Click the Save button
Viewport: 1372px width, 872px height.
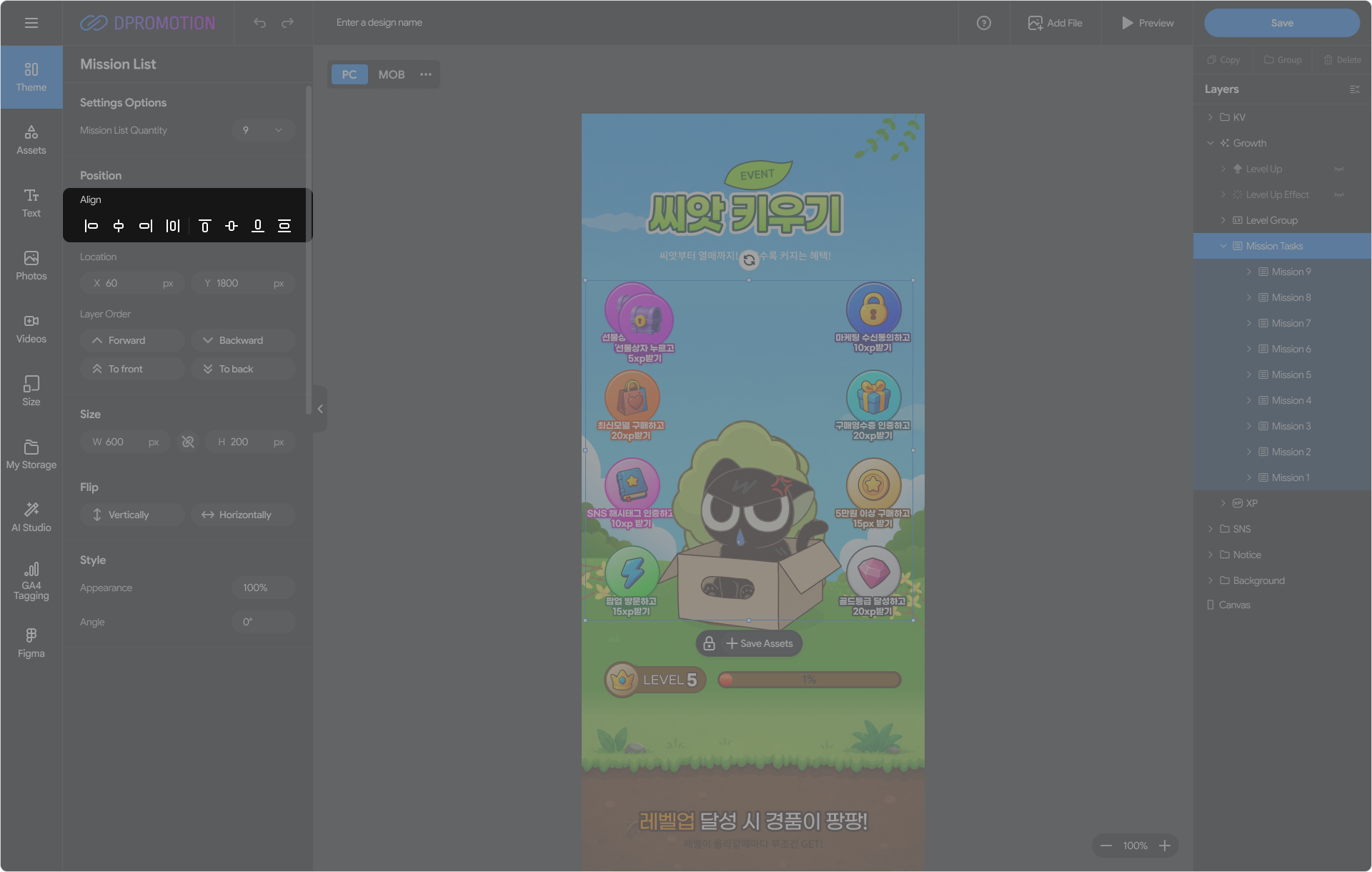[1282, 23]
